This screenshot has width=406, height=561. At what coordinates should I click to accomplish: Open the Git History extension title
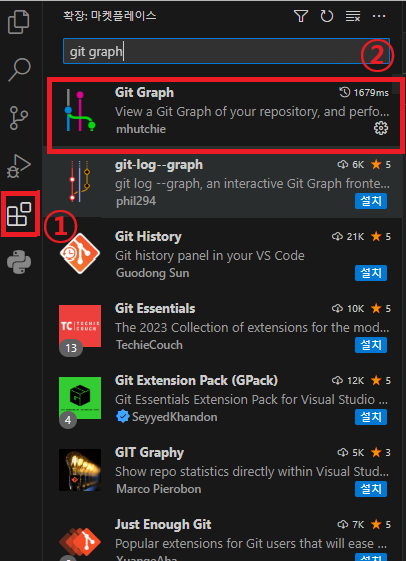point(148,236)
